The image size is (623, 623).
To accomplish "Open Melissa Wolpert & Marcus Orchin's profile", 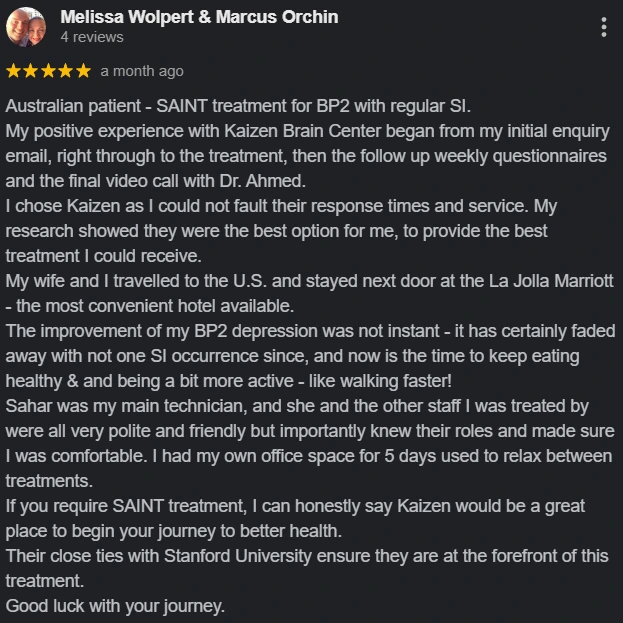I will pyautogui.click(x=199, y=17).
